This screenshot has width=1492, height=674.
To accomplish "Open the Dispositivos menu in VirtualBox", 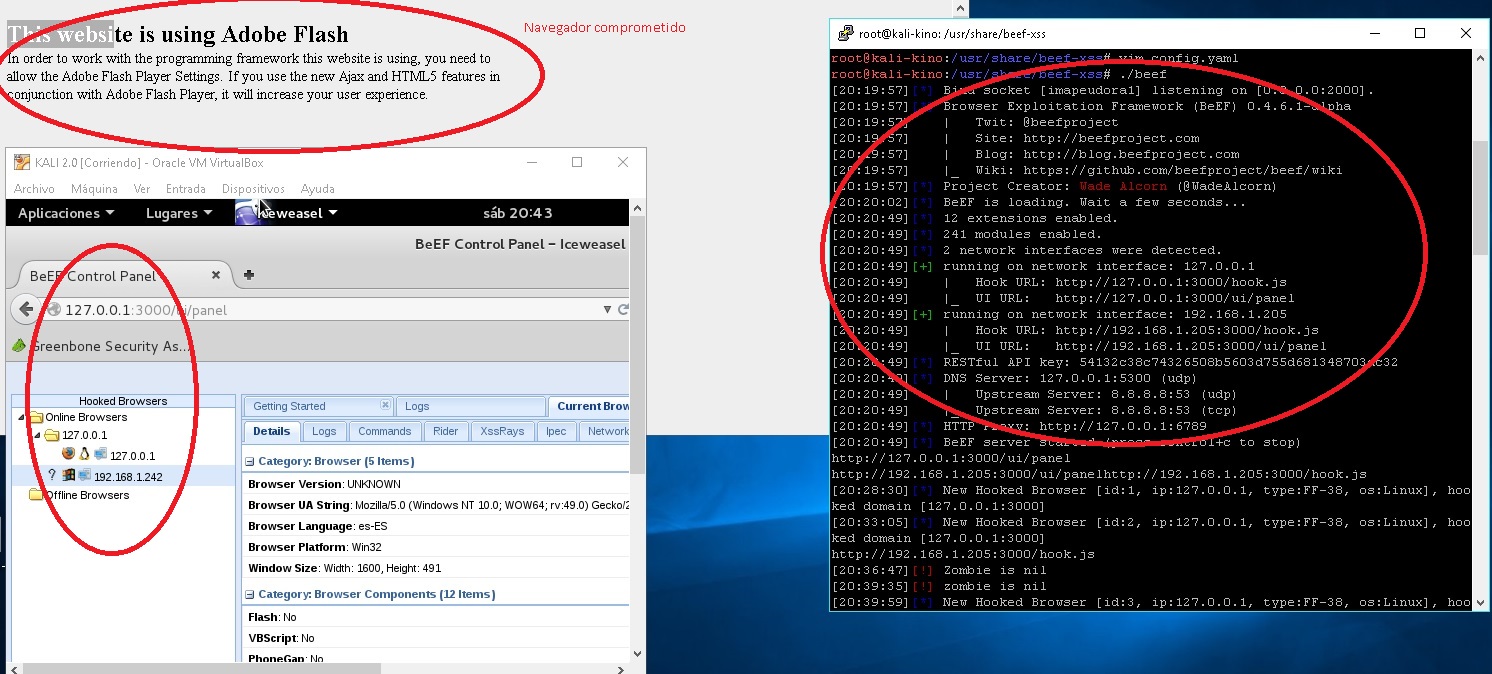I will coord(253,188).
